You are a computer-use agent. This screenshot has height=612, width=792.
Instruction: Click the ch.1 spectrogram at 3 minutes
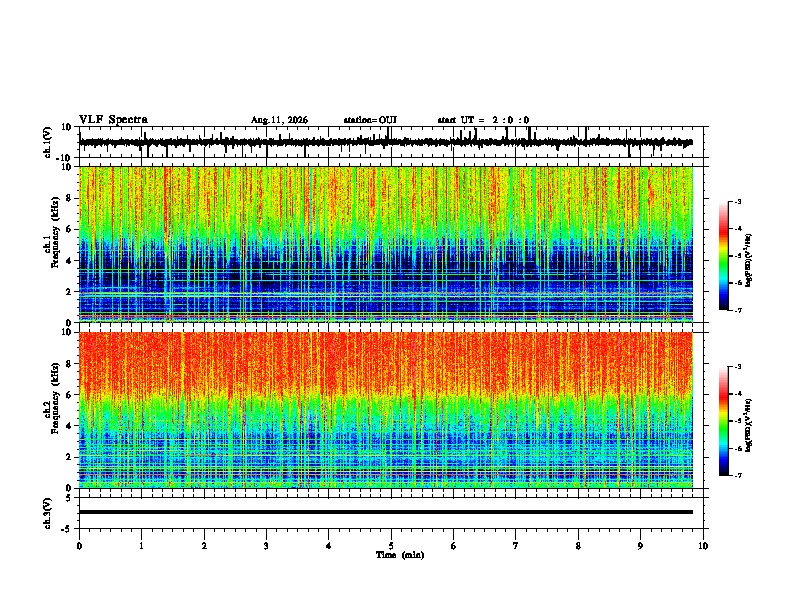tap(266, 244)
